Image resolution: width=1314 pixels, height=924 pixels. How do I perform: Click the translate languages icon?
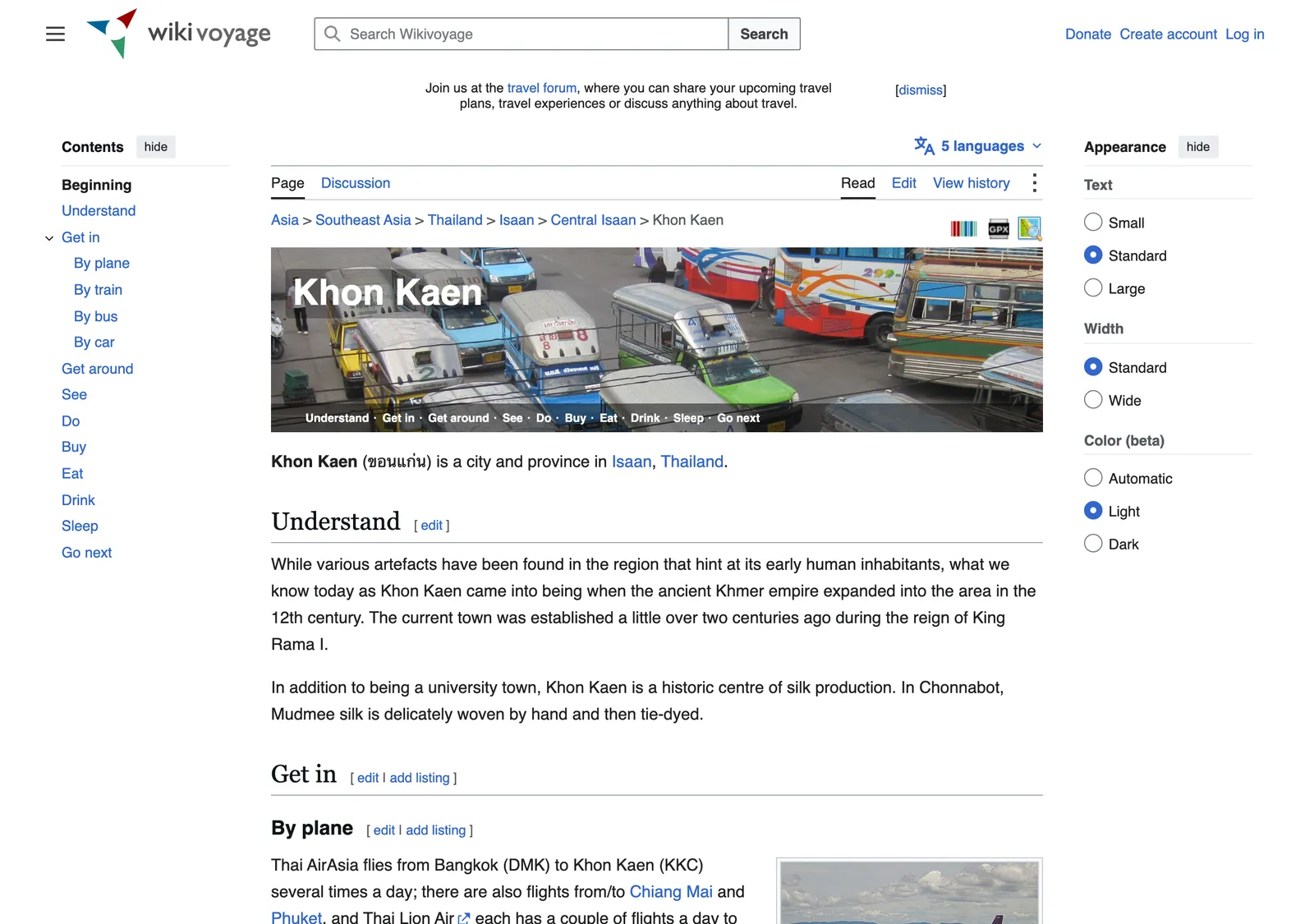(x=924, y=146)
